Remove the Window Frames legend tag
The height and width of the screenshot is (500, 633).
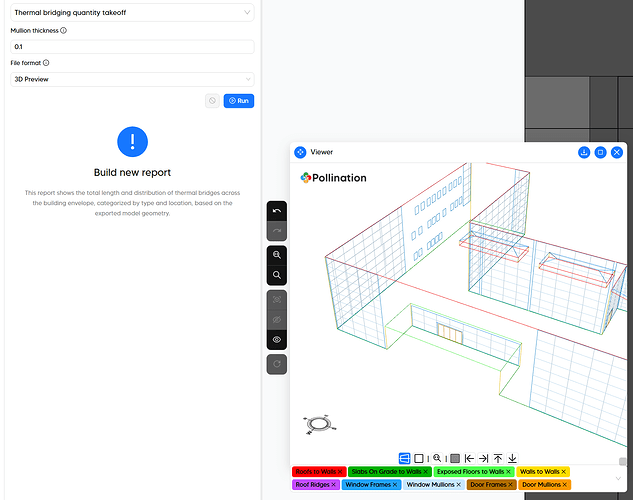click(395, 485)
